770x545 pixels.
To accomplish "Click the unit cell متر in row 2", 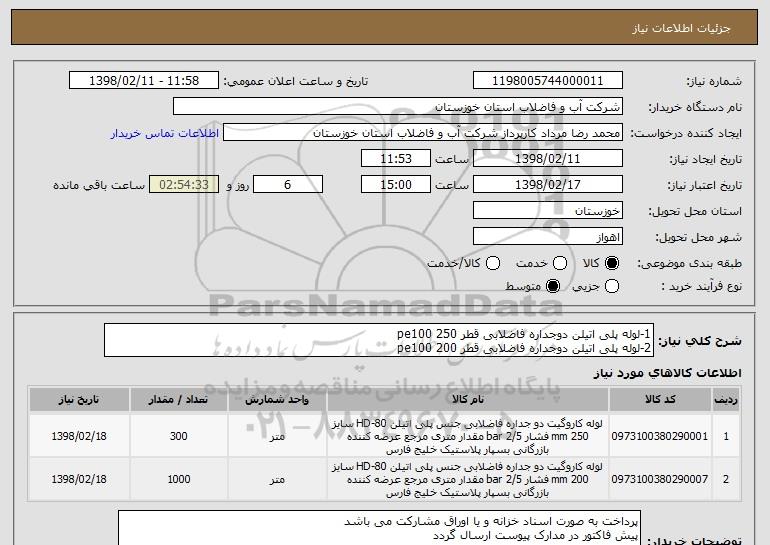I will 277,479.
